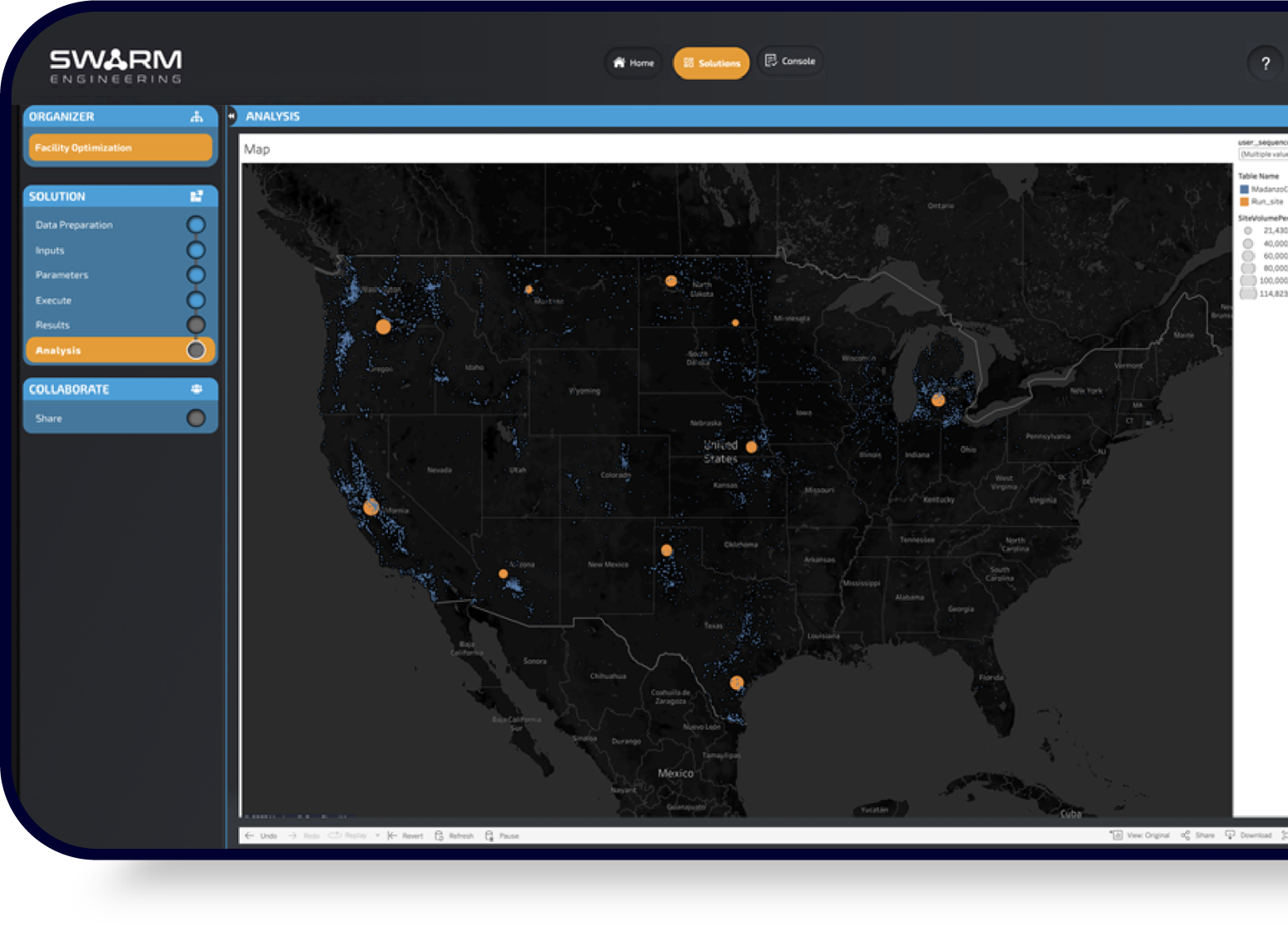The image size is (1288, 927).
Task: Select the Parameters step circle
Action: [196, 275]
